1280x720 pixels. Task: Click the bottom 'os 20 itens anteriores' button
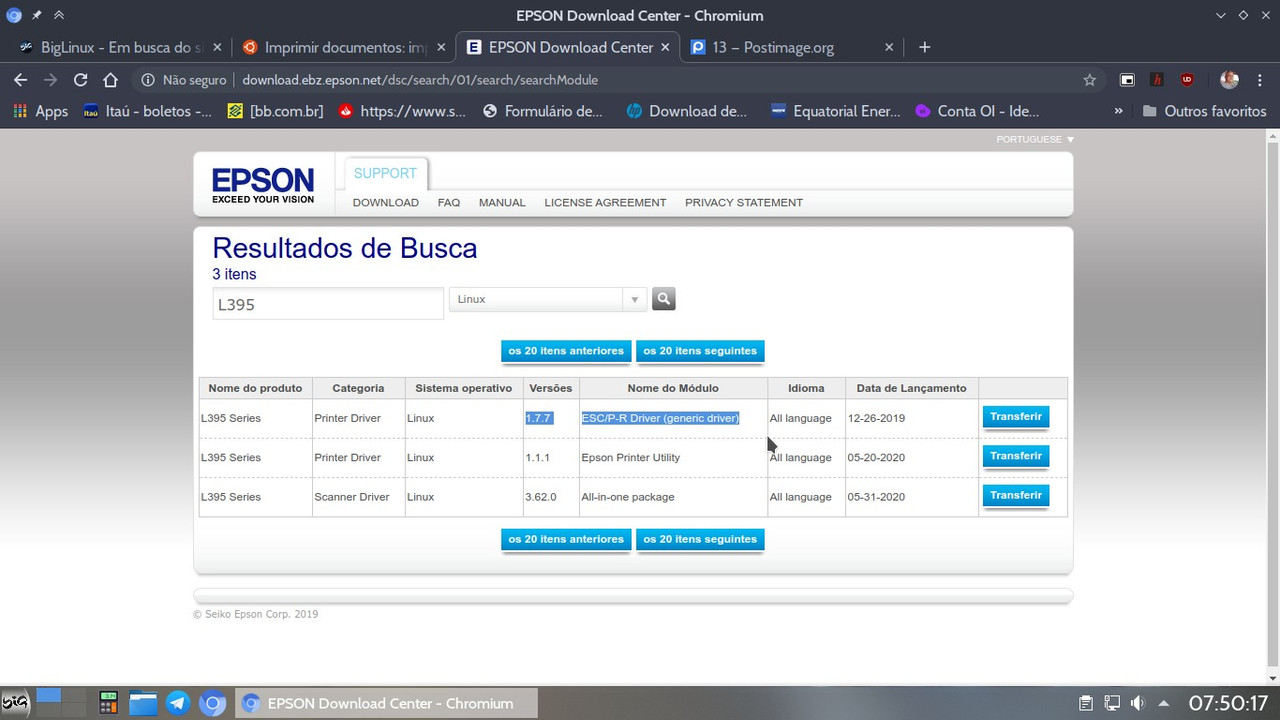[x=567, y=539]
